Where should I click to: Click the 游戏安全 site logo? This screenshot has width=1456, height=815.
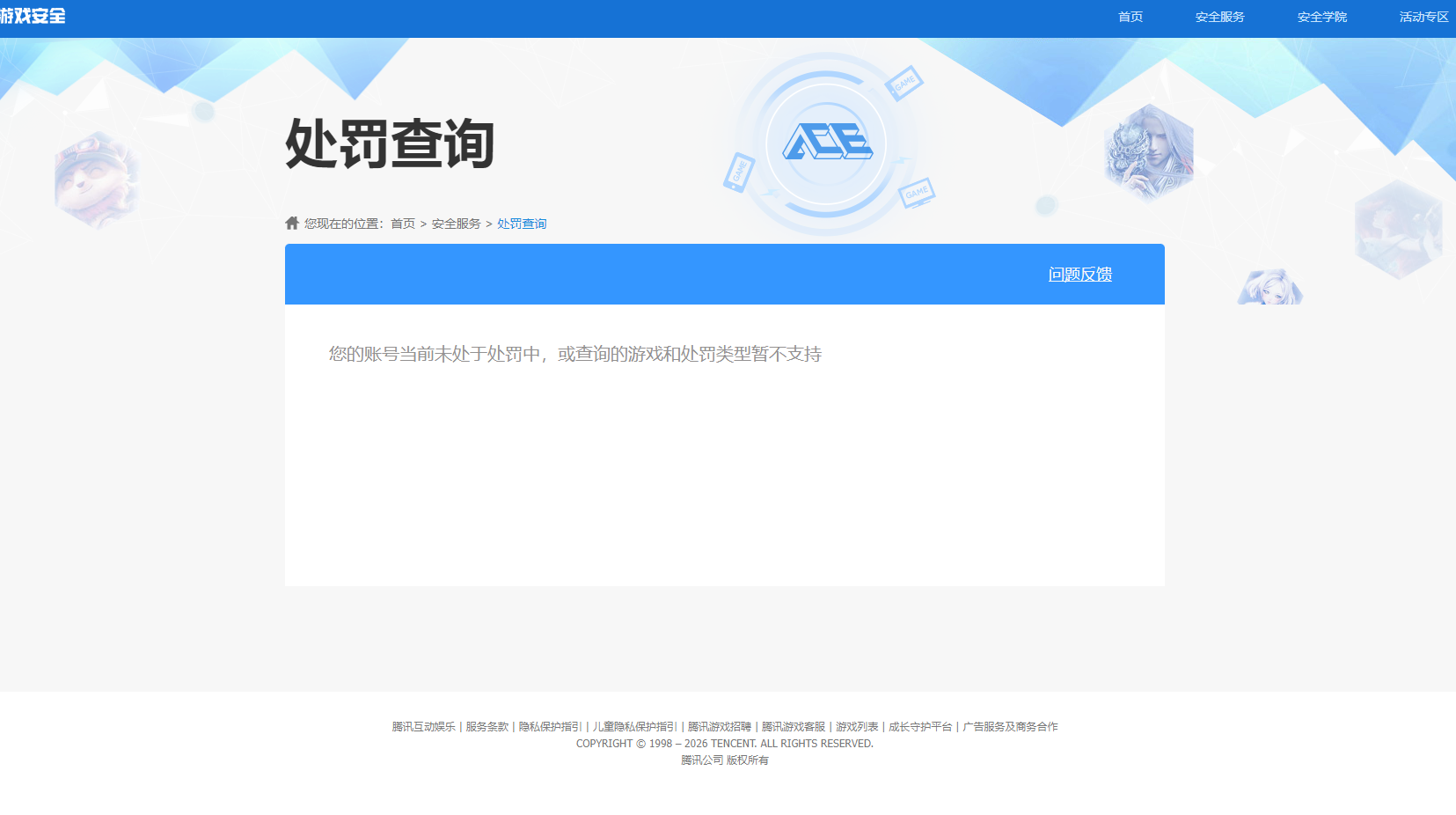click(33, 16)
